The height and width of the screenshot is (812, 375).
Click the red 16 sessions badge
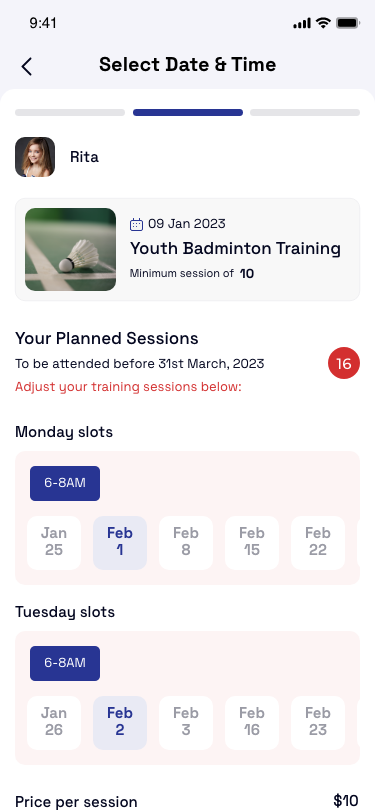point(344,364)
